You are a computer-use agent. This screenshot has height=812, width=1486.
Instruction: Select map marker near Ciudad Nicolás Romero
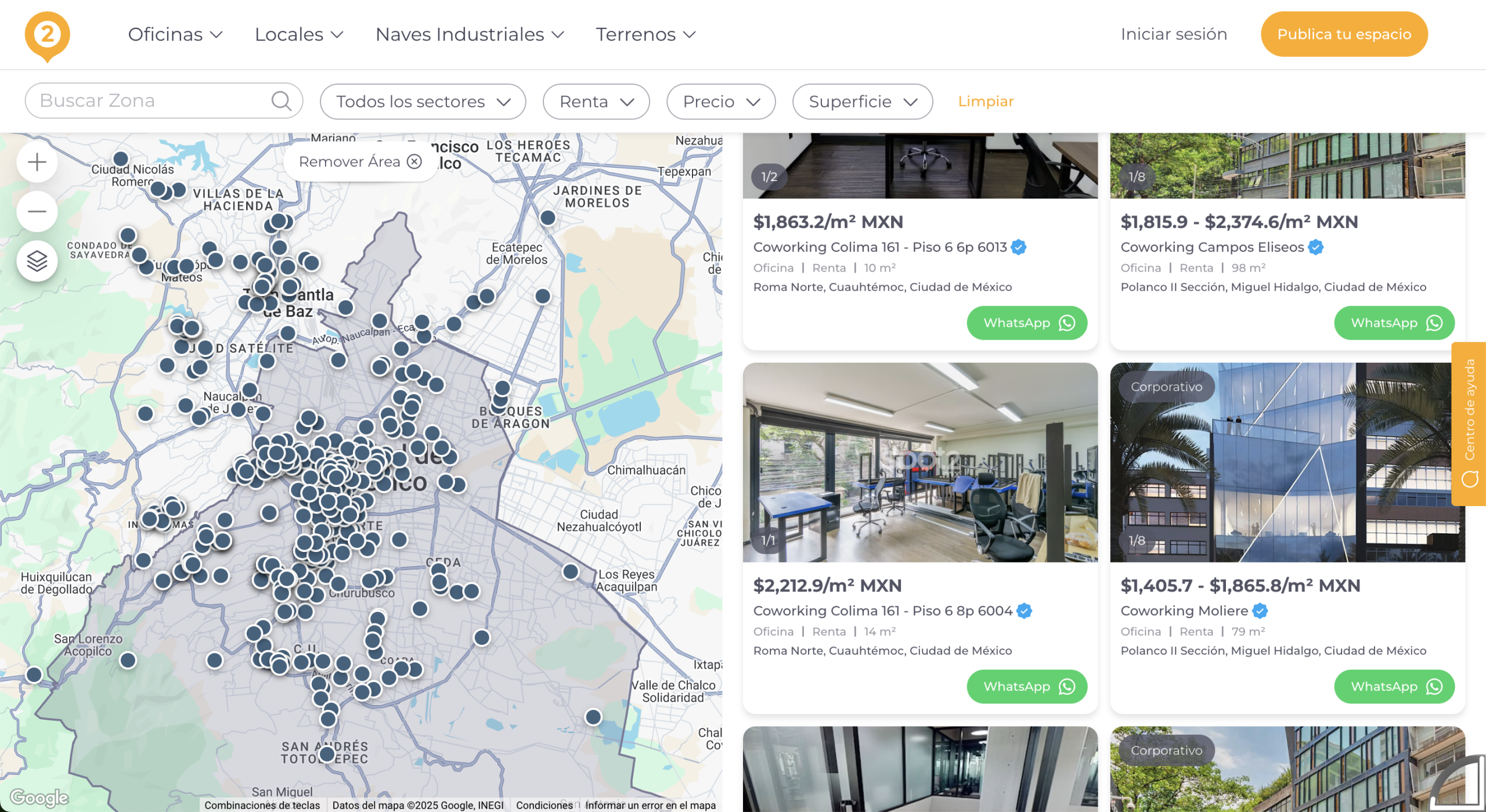pos(121,159)
